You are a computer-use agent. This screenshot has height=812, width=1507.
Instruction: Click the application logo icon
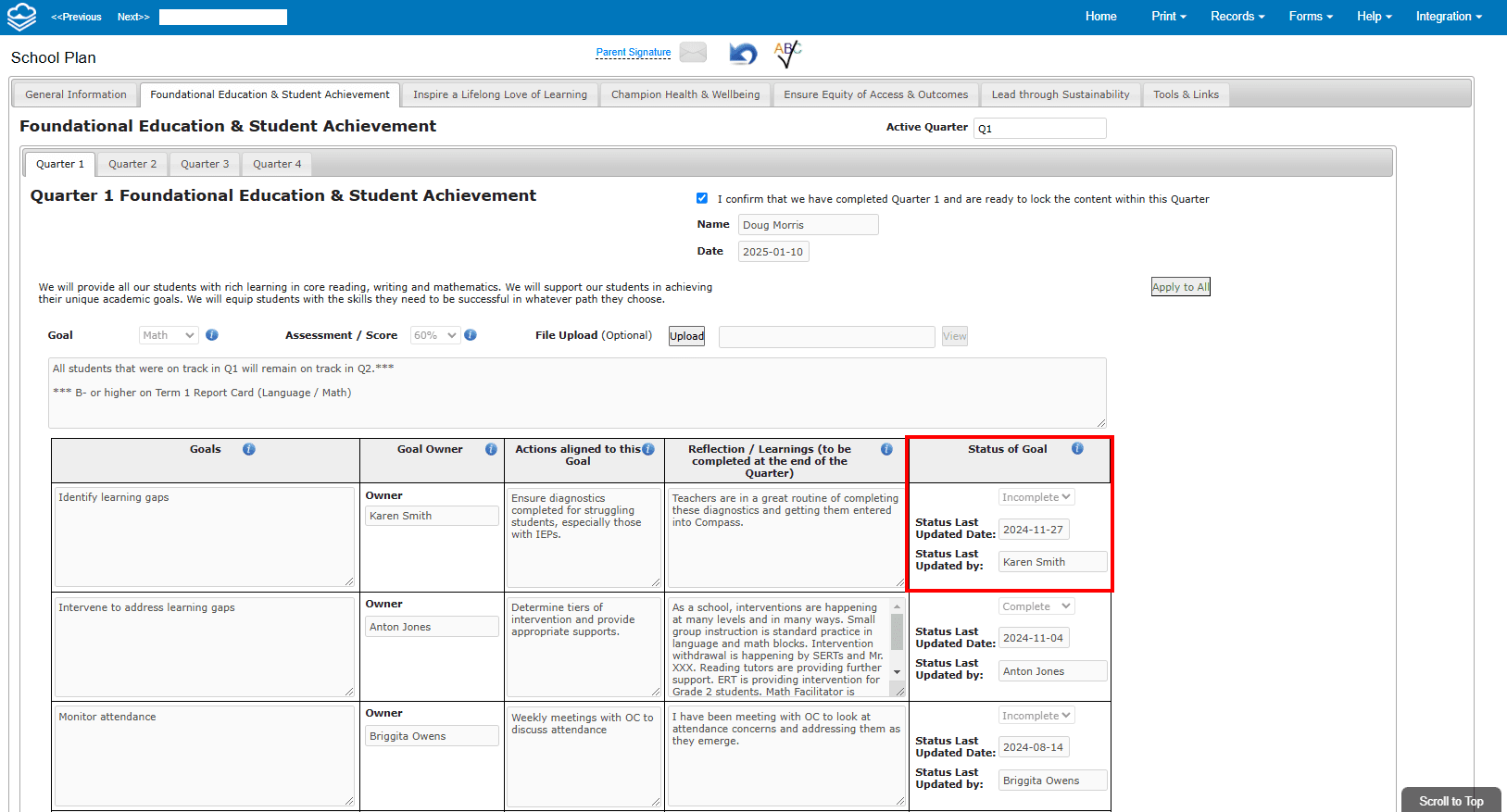21,17
